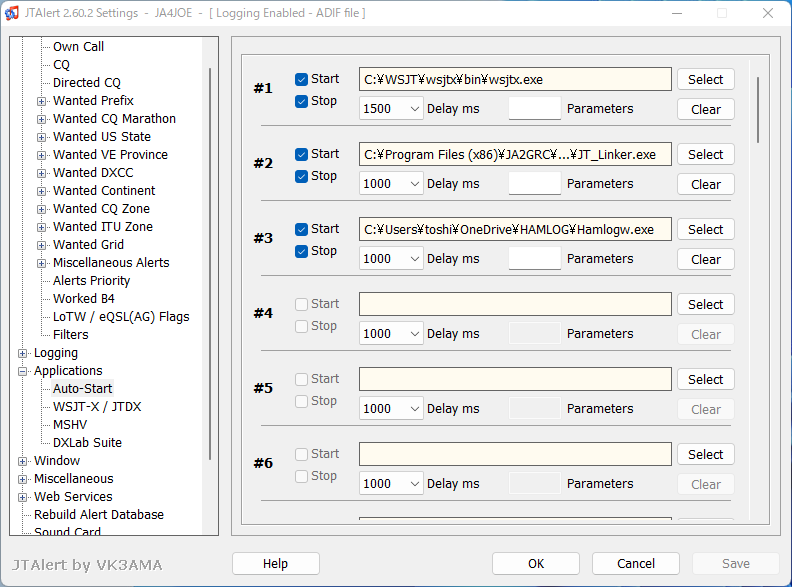
Task: Confirm settings with OK button
Action: [x=536, y=563]
